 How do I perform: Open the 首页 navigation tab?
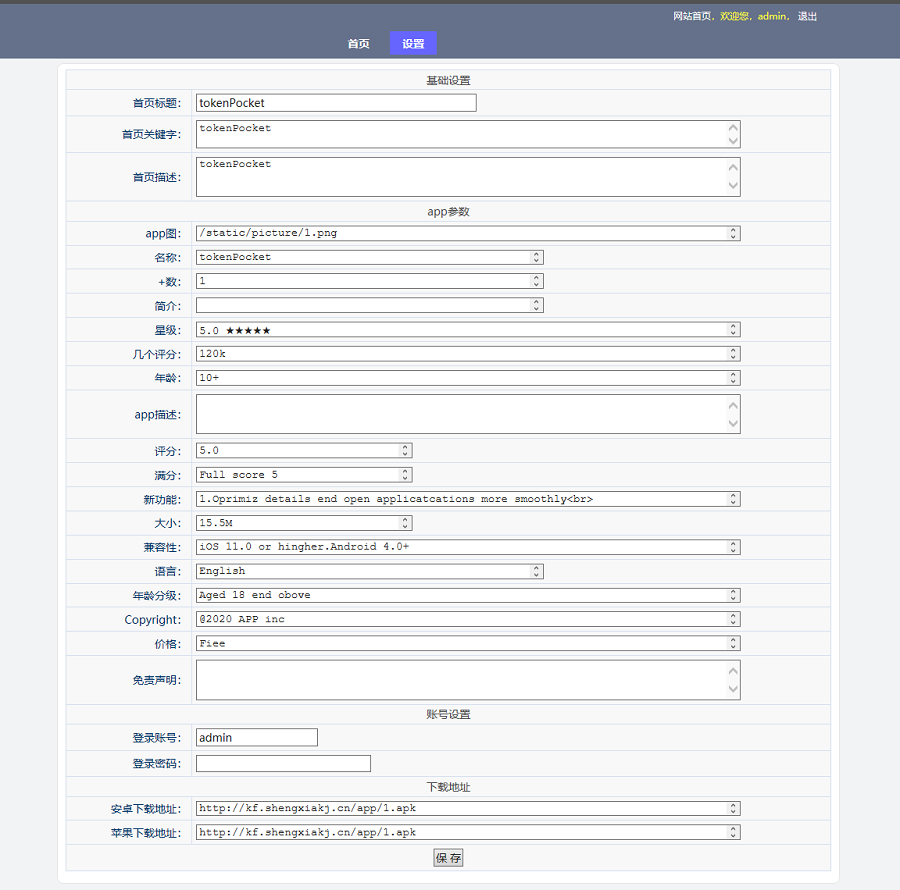358,44
